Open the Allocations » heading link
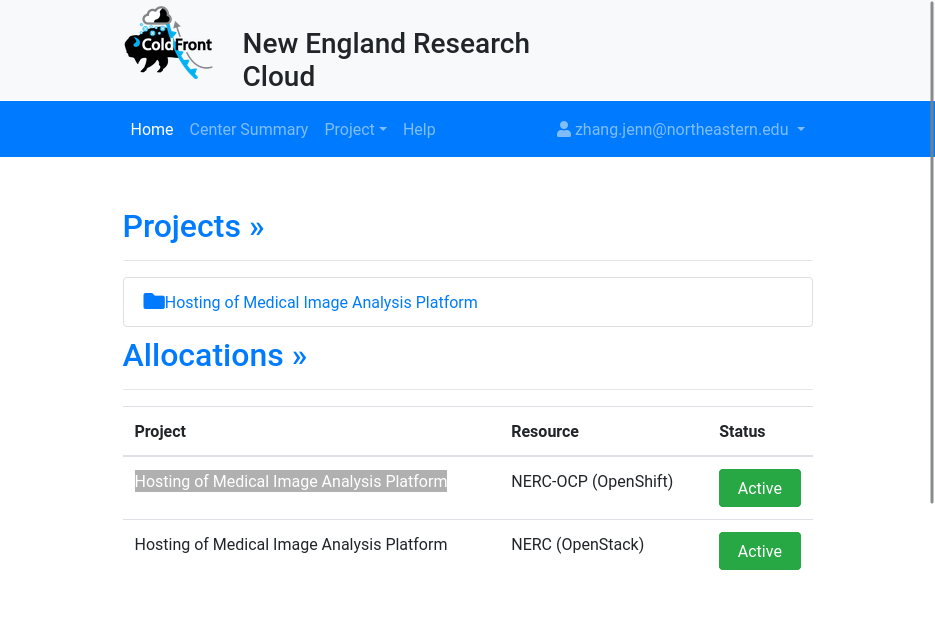 pos(215,355)
